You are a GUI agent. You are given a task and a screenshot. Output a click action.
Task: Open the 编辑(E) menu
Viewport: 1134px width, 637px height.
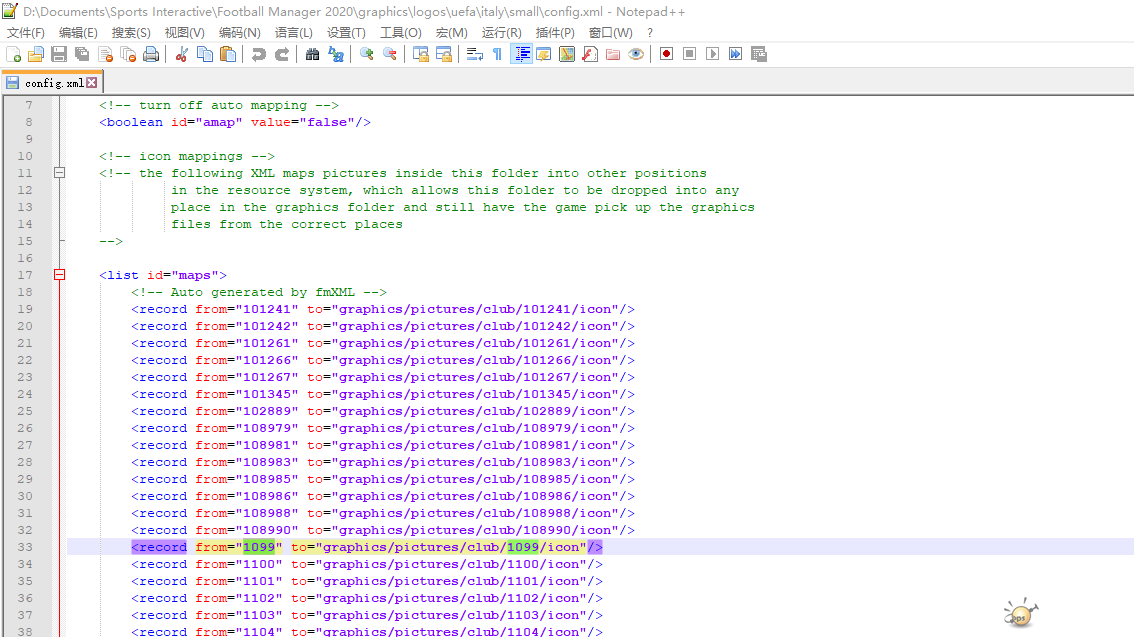coord(78,33)
